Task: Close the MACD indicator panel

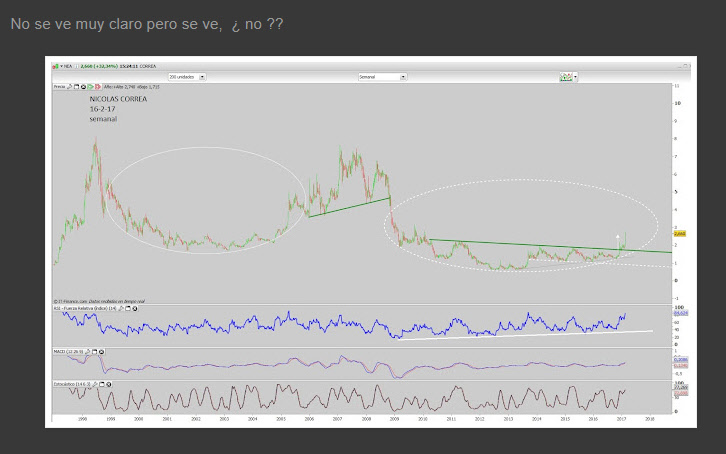Action: [x=101, y=352]
